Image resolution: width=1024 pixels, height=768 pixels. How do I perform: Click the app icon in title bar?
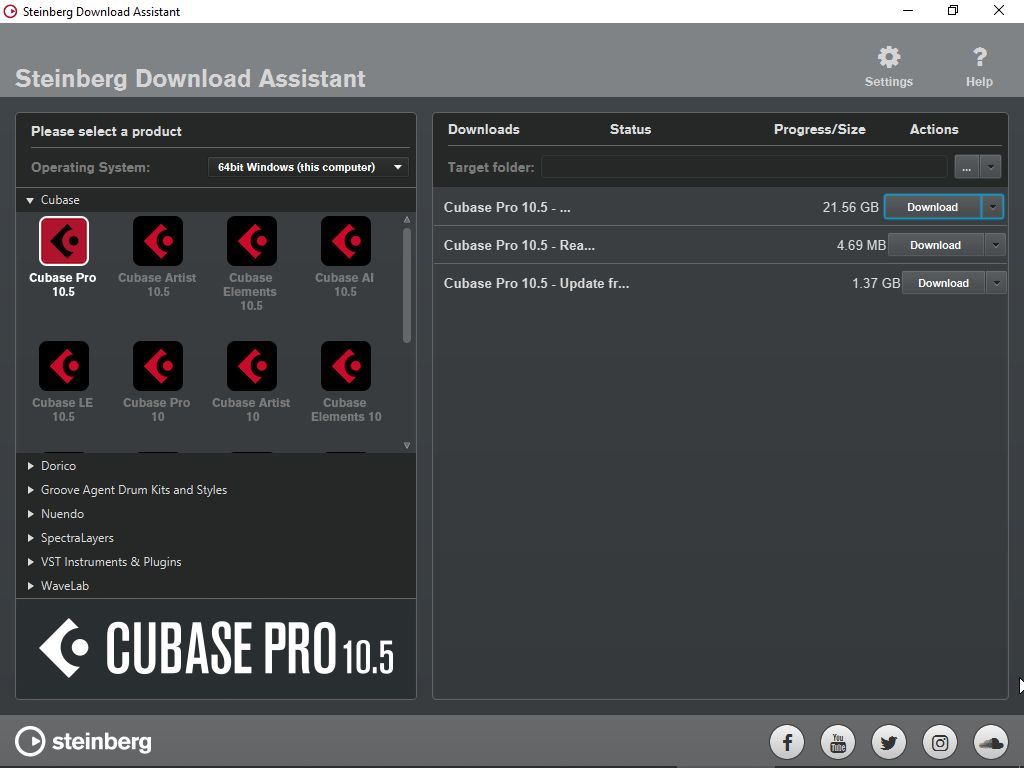click(10, 11)
